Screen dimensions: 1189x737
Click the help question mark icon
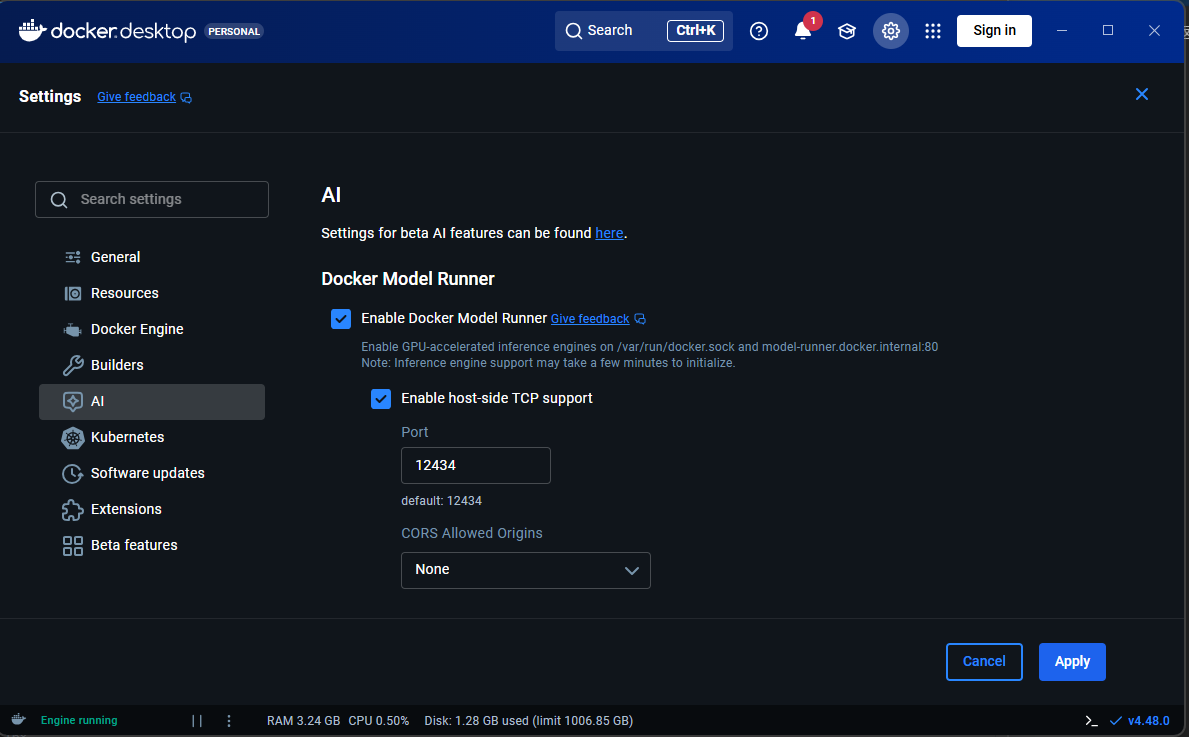click(759, 31)
